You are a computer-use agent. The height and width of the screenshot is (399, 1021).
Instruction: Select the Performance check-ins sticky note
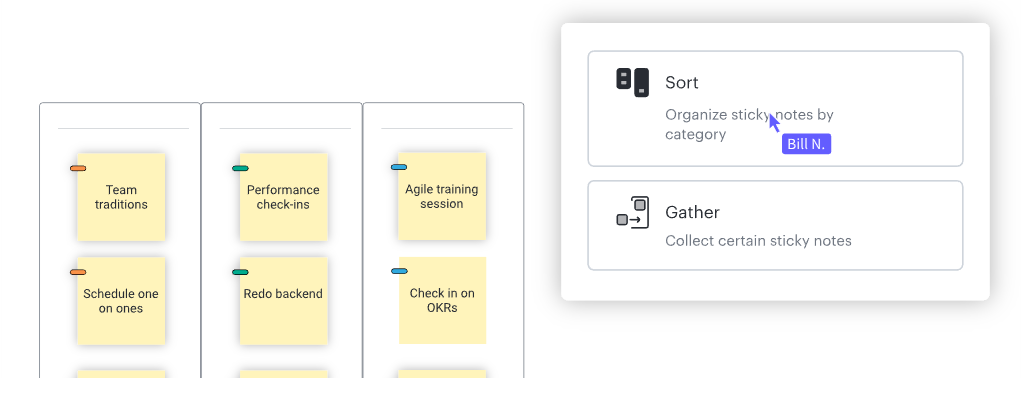pyautogui.click(x=283, y=197)
